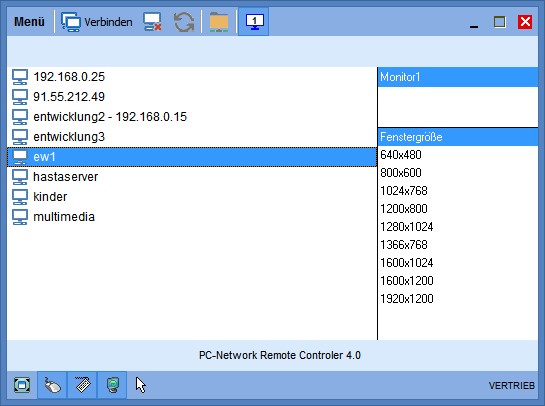
Task: Click the cursor arrow icon in bottom bar
Action: coord(141,385)
